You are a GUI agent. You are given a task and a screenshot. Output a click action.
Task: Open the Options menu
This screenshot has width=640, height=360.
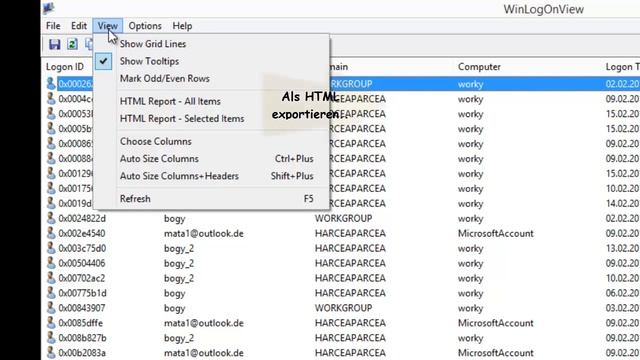pos(145,26)
